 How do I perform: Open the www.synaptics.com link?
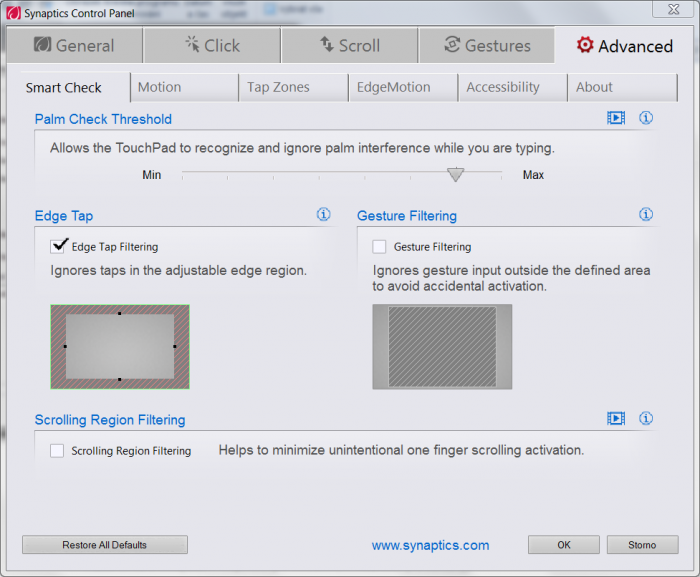point(430,545)
